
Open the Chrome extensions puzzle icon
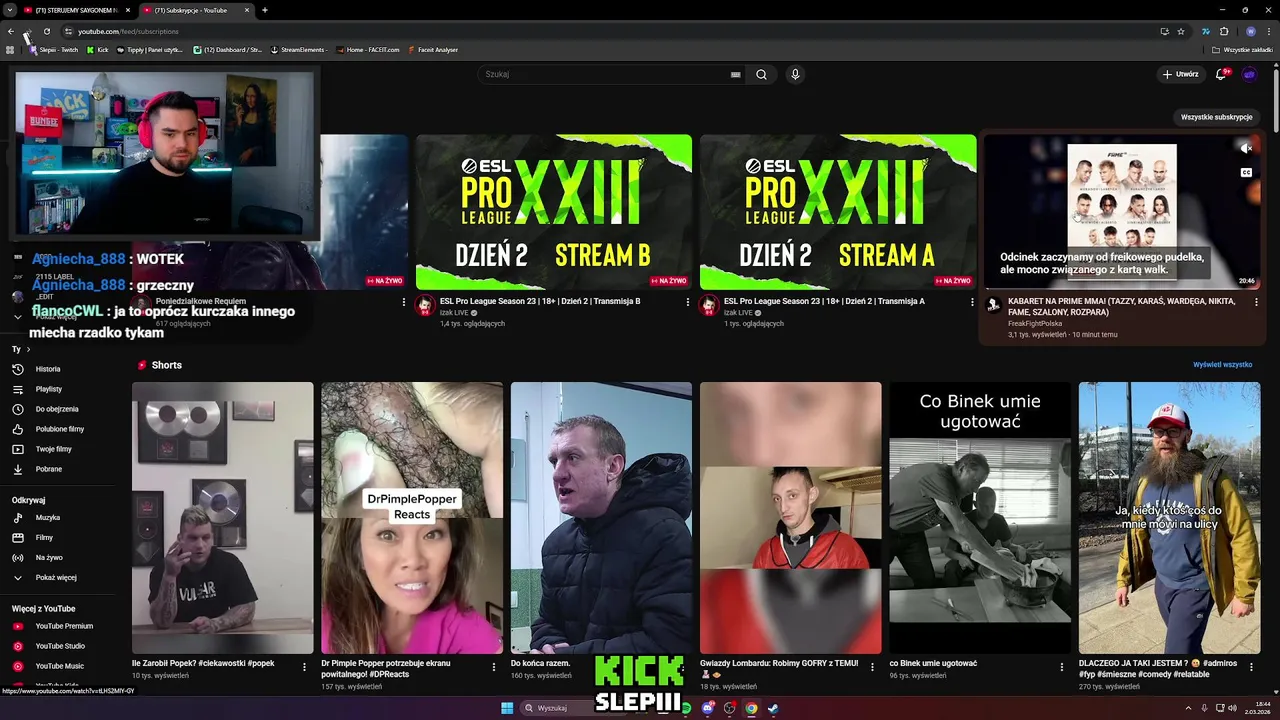coord(1223,31)
